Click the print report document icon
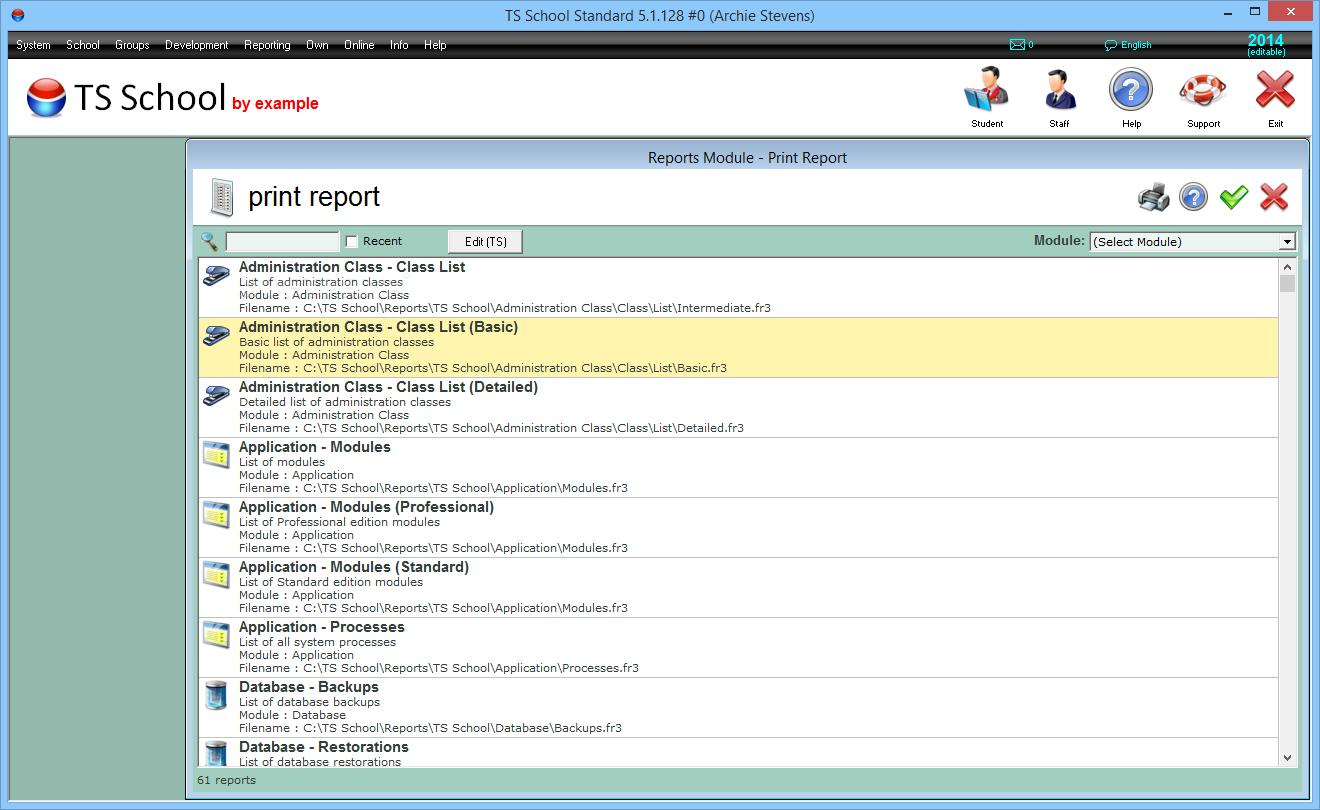Viewport: 1320px width, 810px height. click(222, 197)
